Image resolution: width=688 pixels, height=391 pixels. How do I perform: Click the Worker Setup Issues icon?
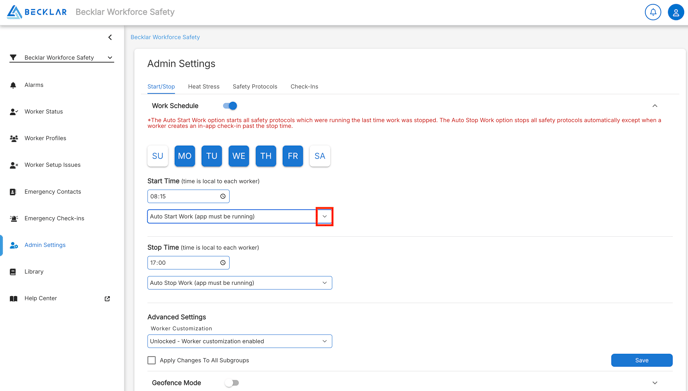(x=14, y=165)
